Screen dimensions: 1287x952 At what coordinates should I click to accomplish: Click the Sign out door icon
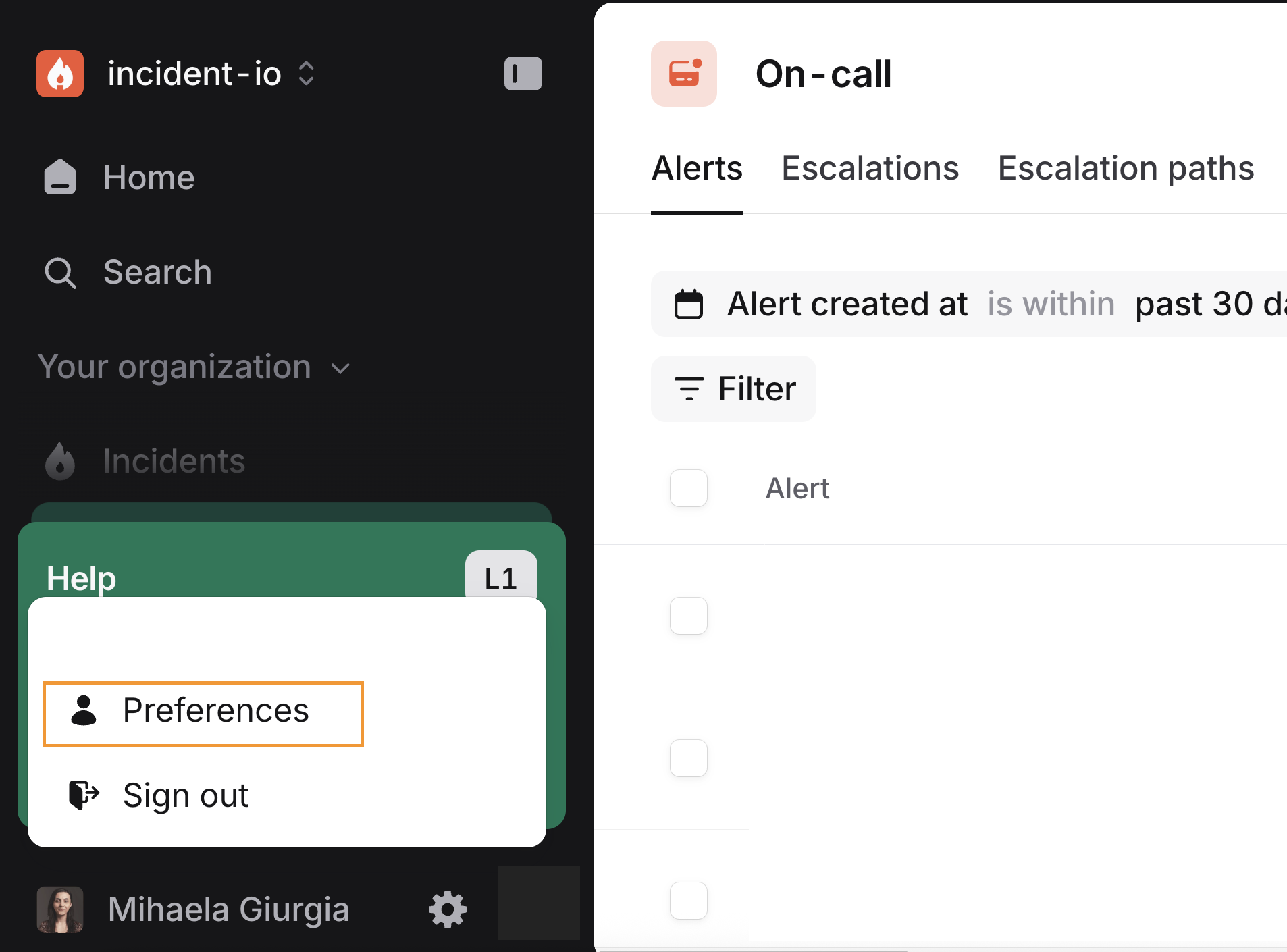tap(84, 795)
